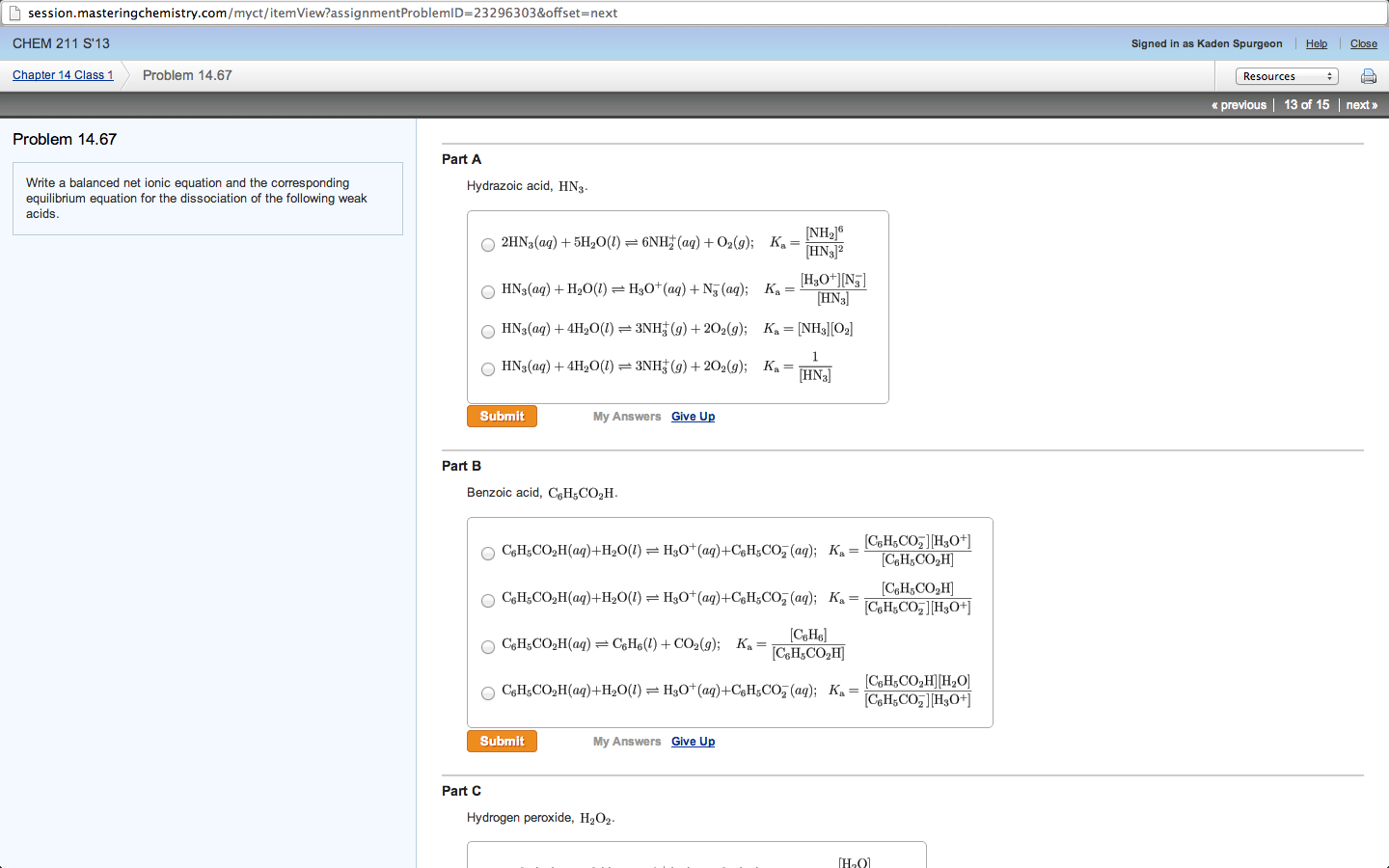
Task: Advance to the next problem
Action: pos(1360,104)
